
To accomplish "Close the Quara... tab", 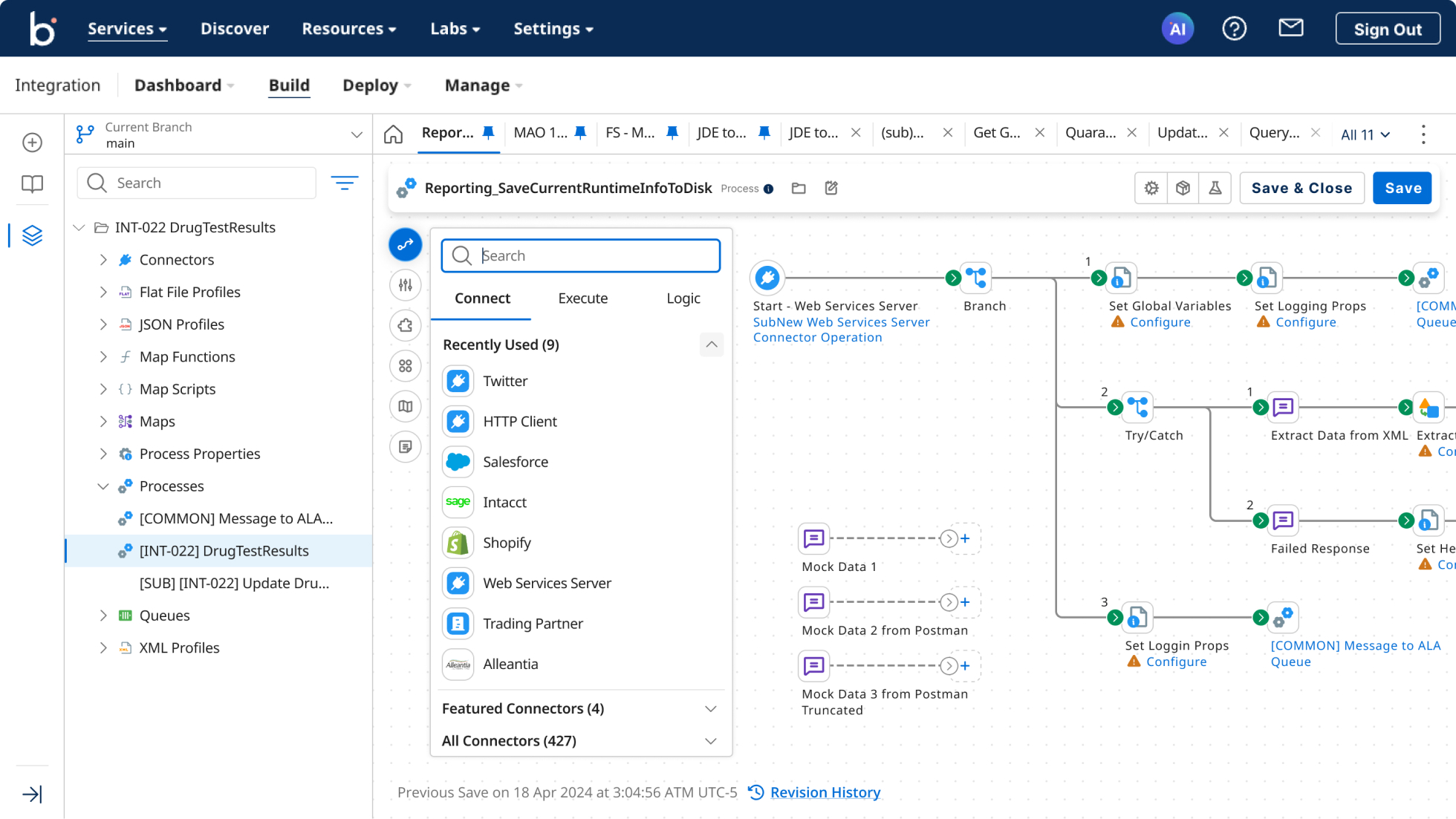I will (x=1131, y=133).
